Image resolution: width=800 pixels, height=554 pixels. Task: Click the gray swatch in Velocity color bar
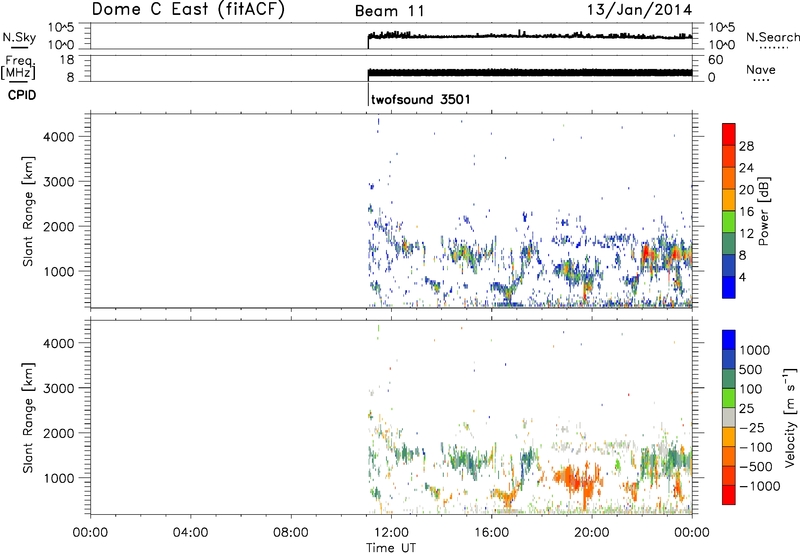(x=729, y=417)
